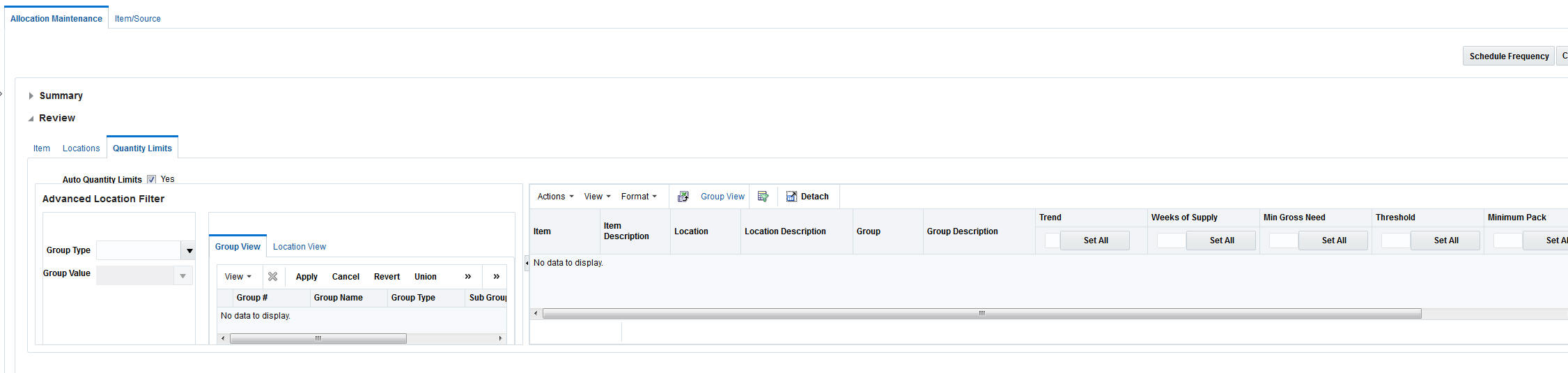Click right arrow of group table scrollbar
The width and height of the screenshot is (1568, 373).
(x=500, y=339)
